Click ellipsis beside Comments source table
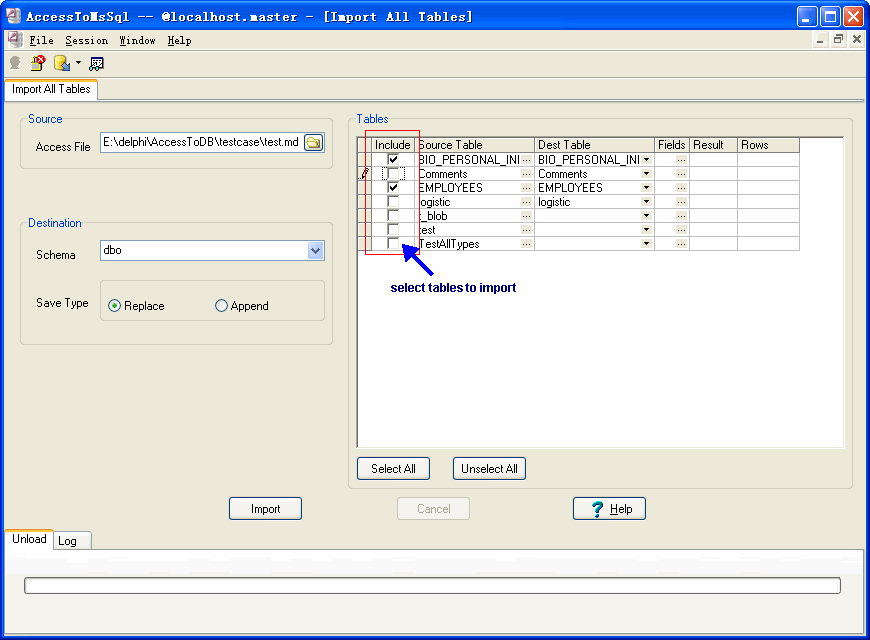This screenshot has width=870, height=640. click(526, 174)
